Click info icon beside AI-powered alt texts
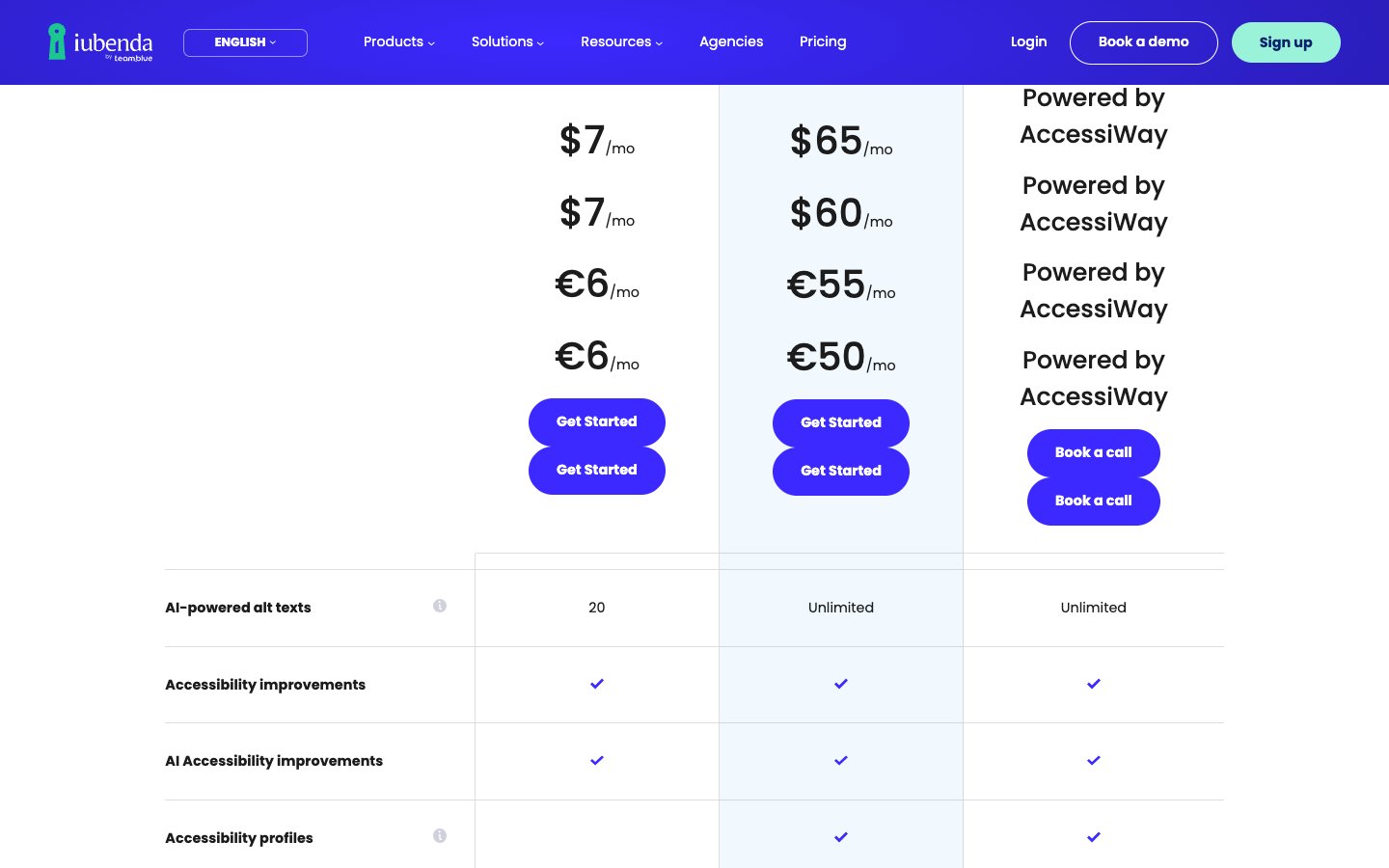 pos(440,606)
